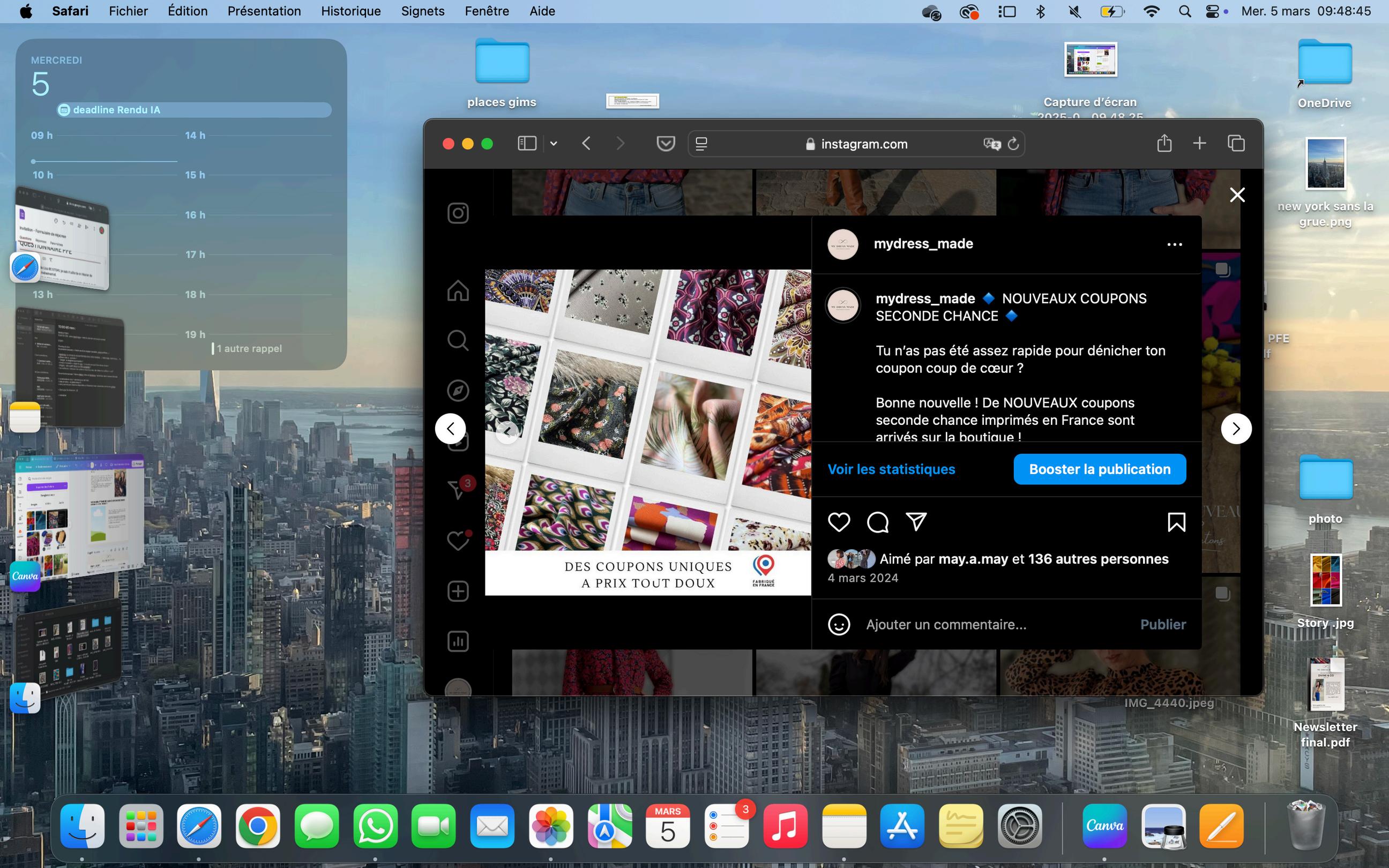1389x868 pixels.
Task: Open the Historique menu
Action: pyautogui.click(x=350, y=11)
